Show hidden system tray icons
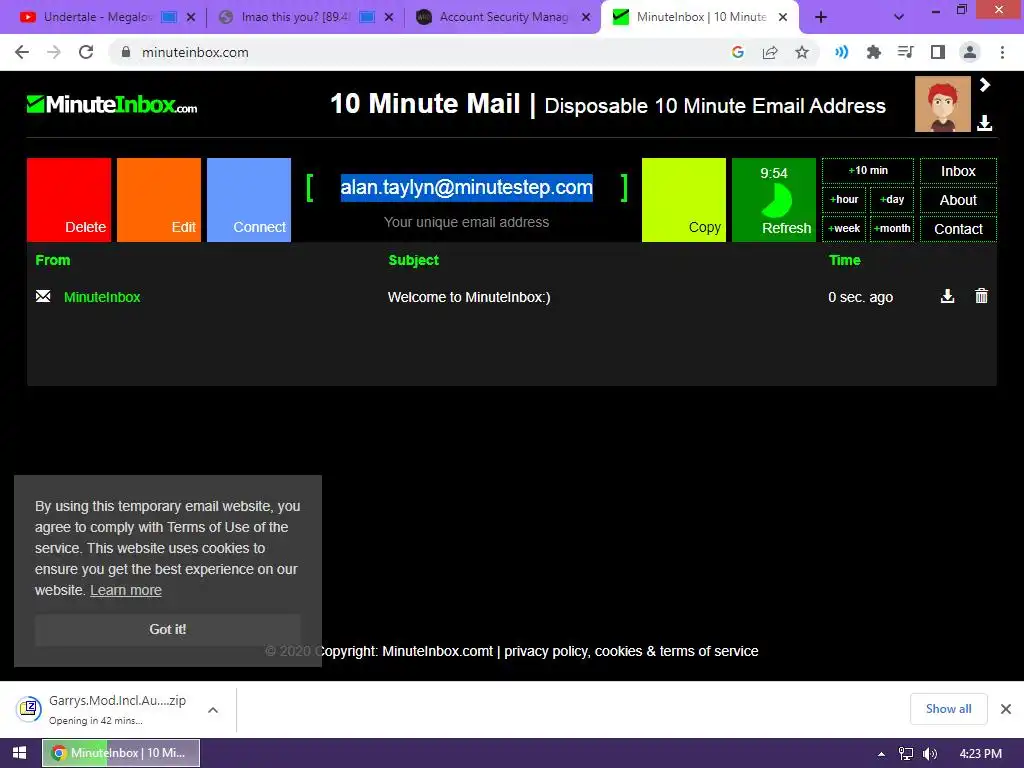This screenshot has width=1024, height=768. 881,754
